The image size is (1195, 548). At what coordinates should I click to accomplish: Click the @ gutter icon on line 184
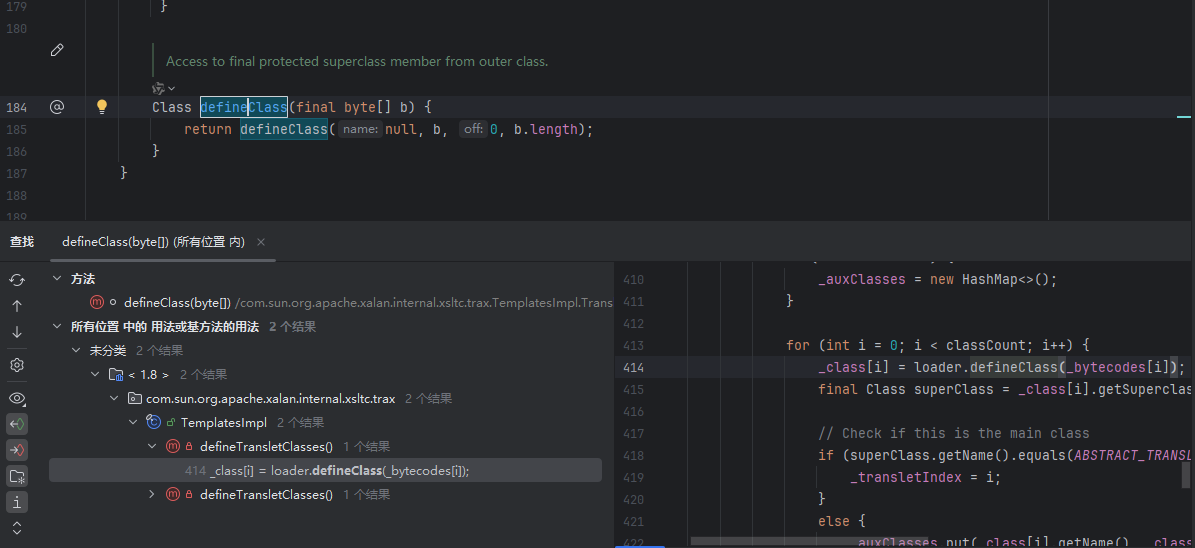[x=57, y=107]
